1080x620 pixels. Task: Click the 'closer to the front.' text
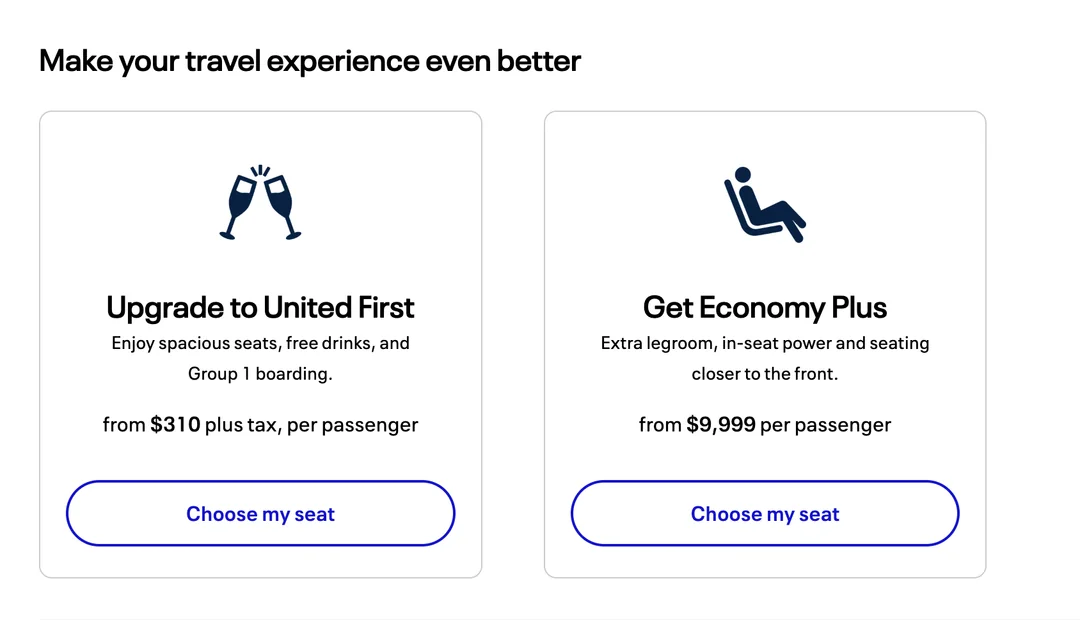[764, 374]
